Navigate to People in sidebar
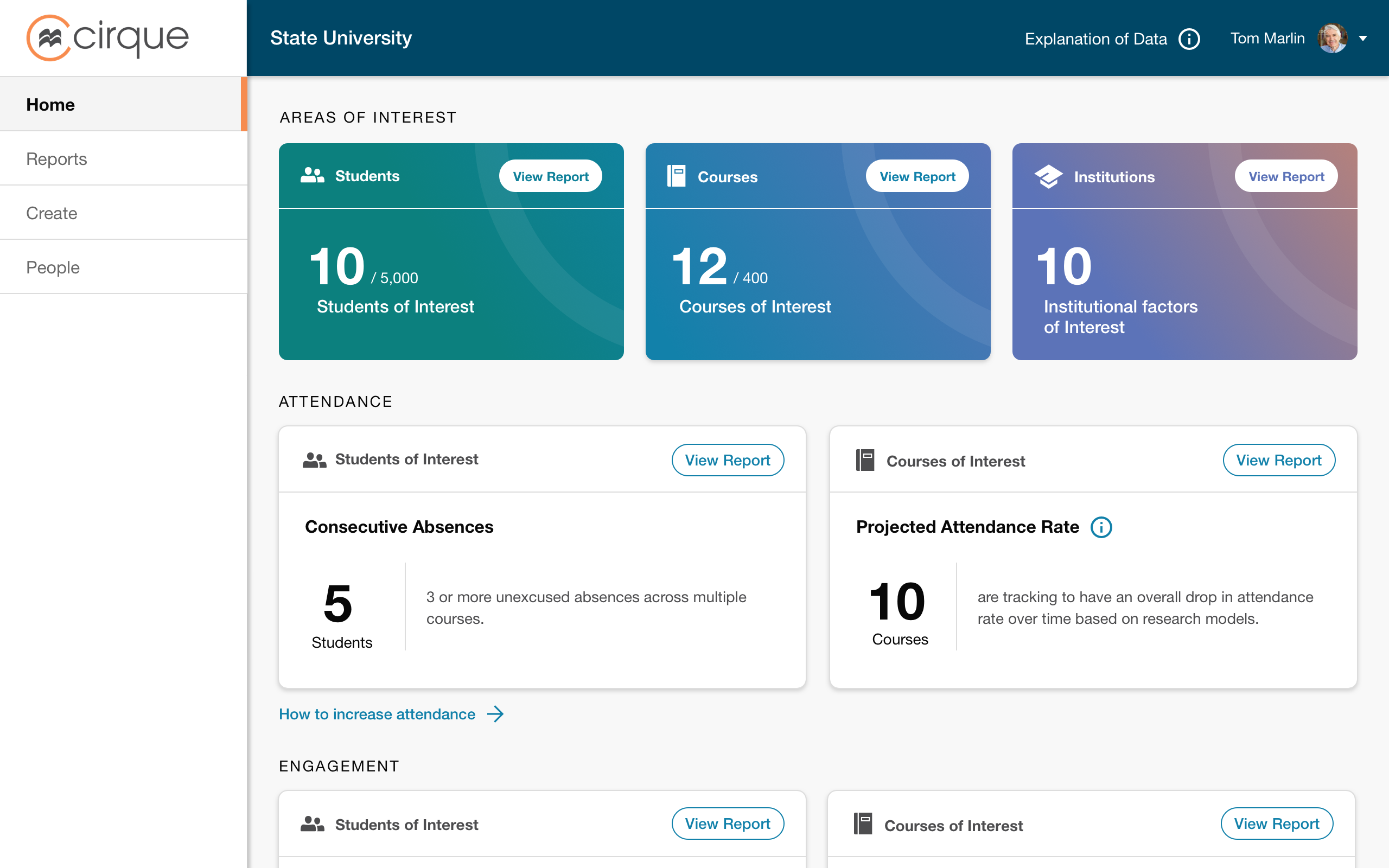 53,267
